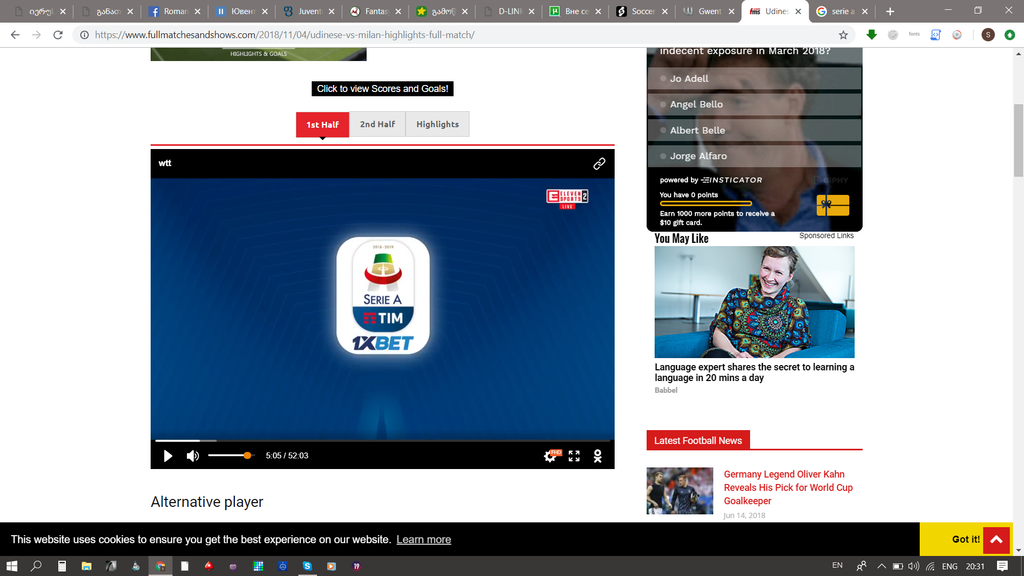Copy the video link via chain icon
Screen dimensions: 1024x576
click(x=599, y=163)
